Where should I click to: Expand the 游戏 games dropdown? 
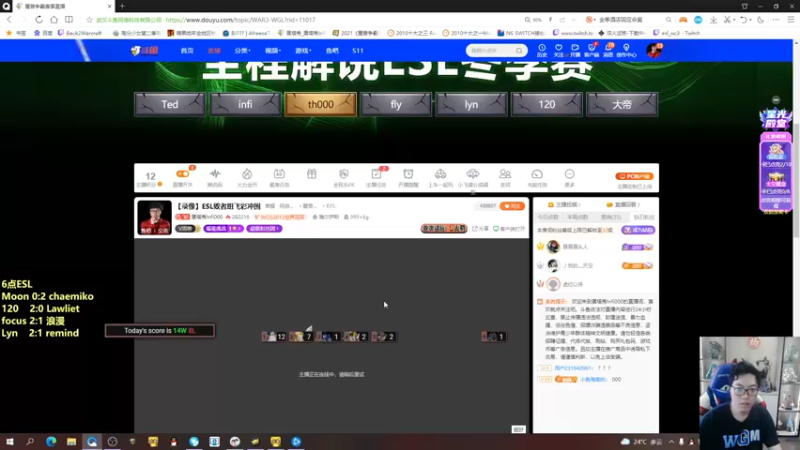pyautogui.click(x=303, y=51)
